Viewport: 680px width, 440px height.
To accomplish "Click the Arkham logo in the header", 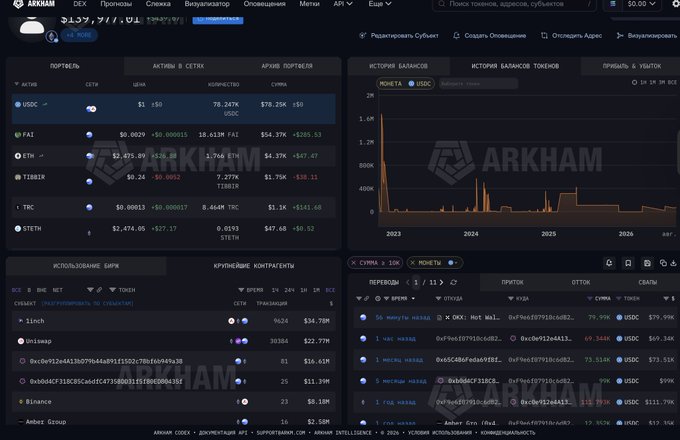I will point(34,4).
